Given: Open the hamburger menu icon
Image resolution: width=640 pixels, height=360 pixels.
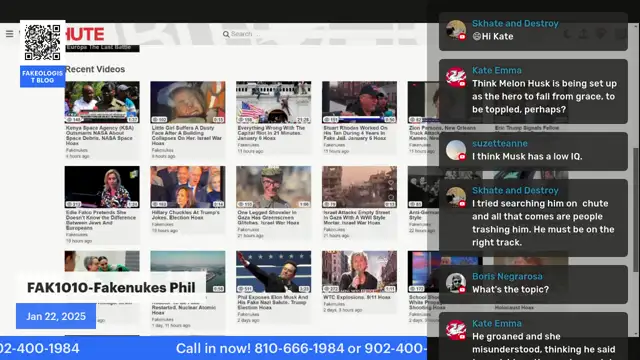Looking at the screenshot, I should coord(9,34).
